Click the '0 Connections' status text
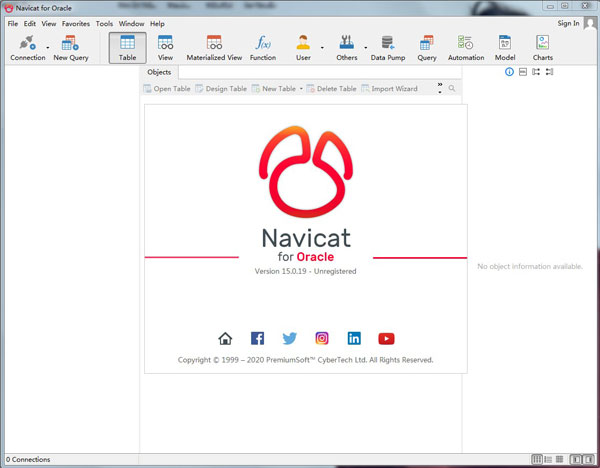This screenshot has height=468, width=600. point(28,459)
